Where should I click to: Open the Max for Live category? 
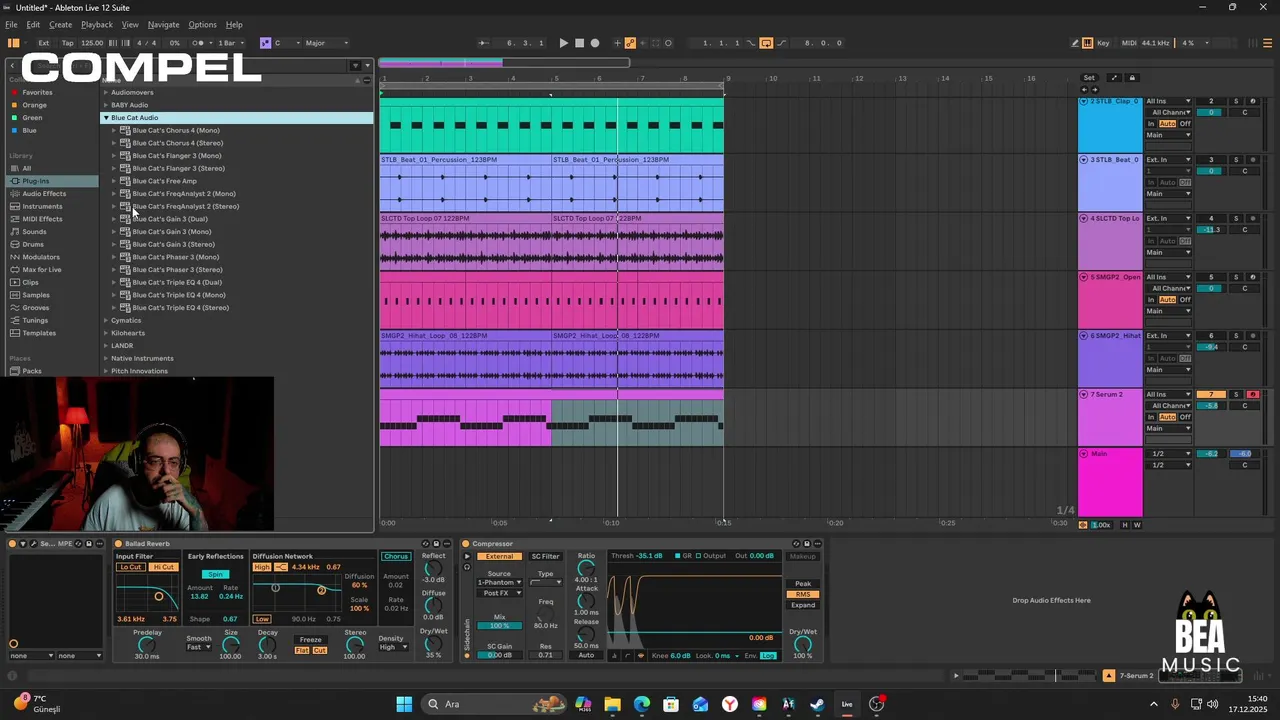point(42,270)
